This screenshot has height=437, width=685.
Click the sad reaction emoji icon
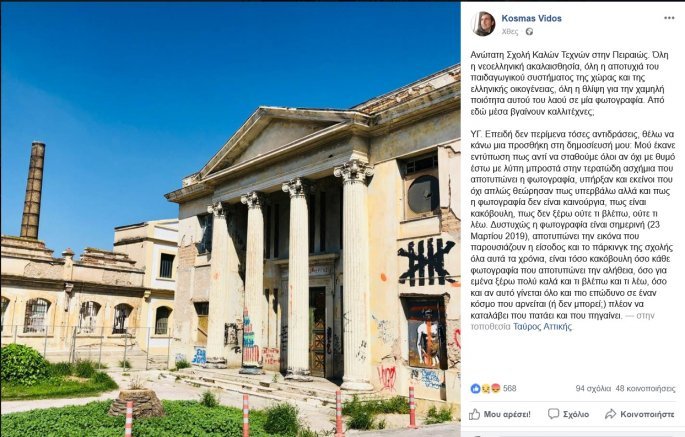point(485,388)
